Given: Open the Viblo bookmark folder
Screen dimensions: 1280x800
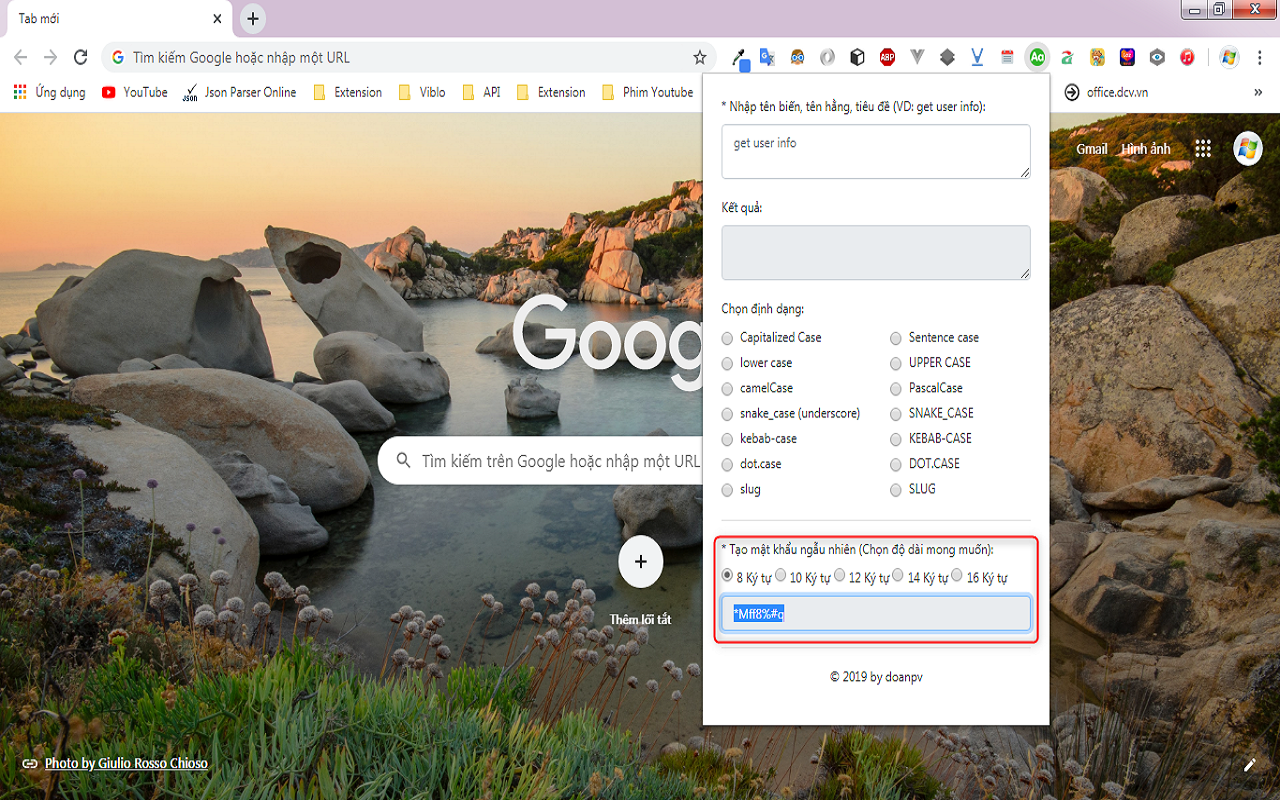Looking at the screenshot, I should [x=422, y=92].
